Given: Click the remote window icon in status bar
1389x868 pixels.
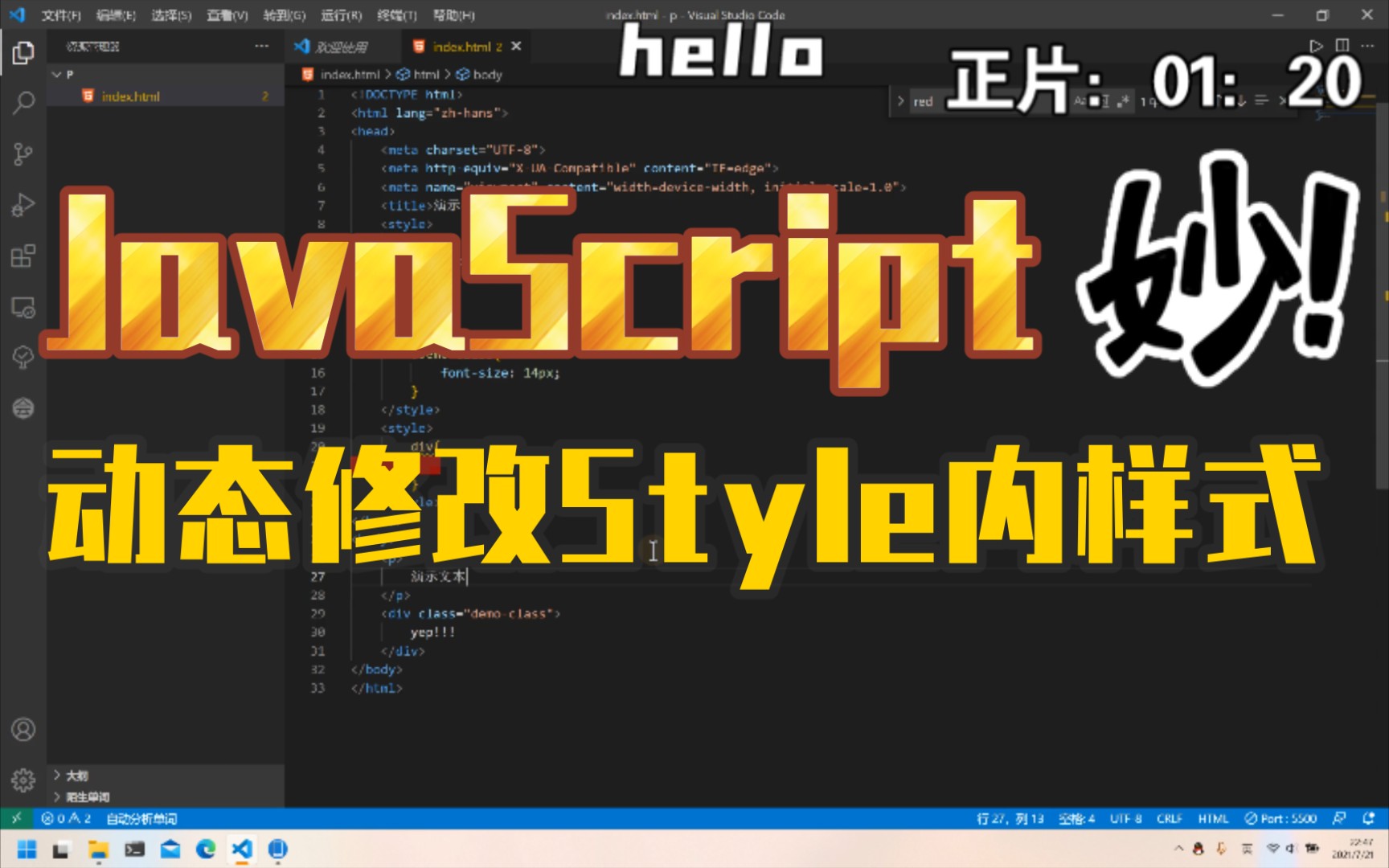Looking at the screenshot, I should [16, 818].
